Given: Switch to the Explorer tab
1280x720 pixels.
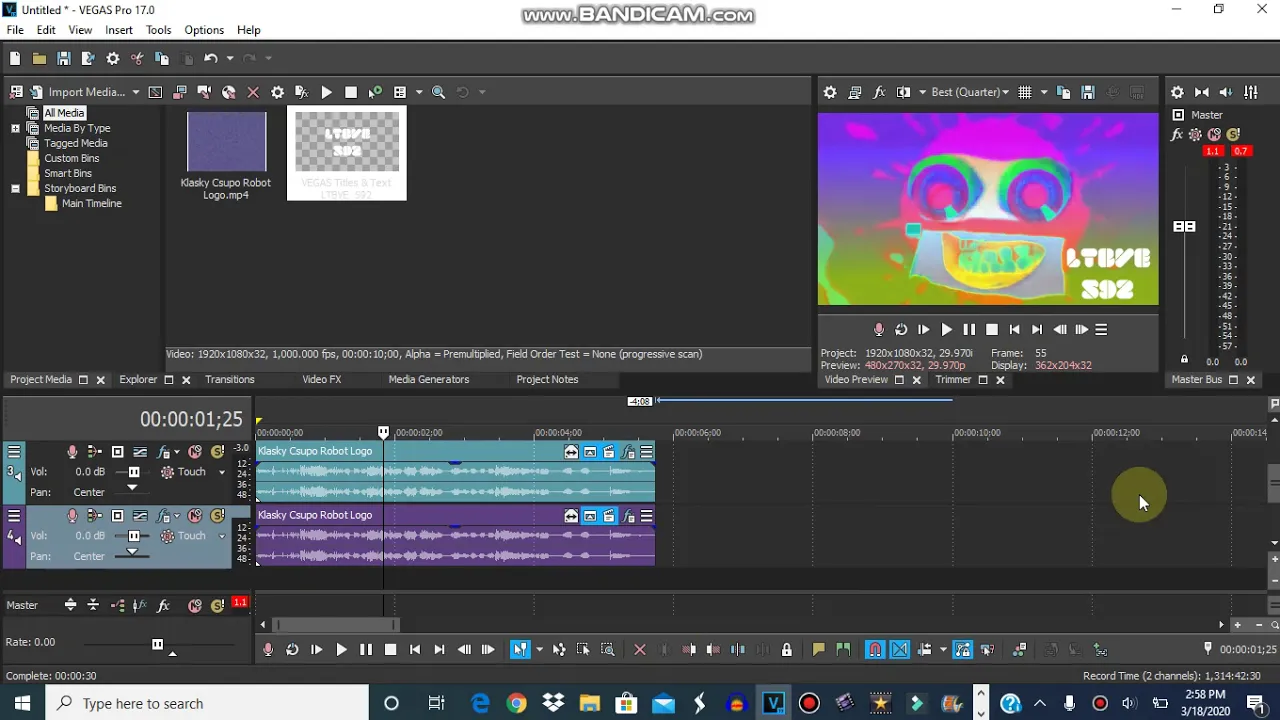Looking at the screenshot, I should pyautogui.click(x=138, y=380).
